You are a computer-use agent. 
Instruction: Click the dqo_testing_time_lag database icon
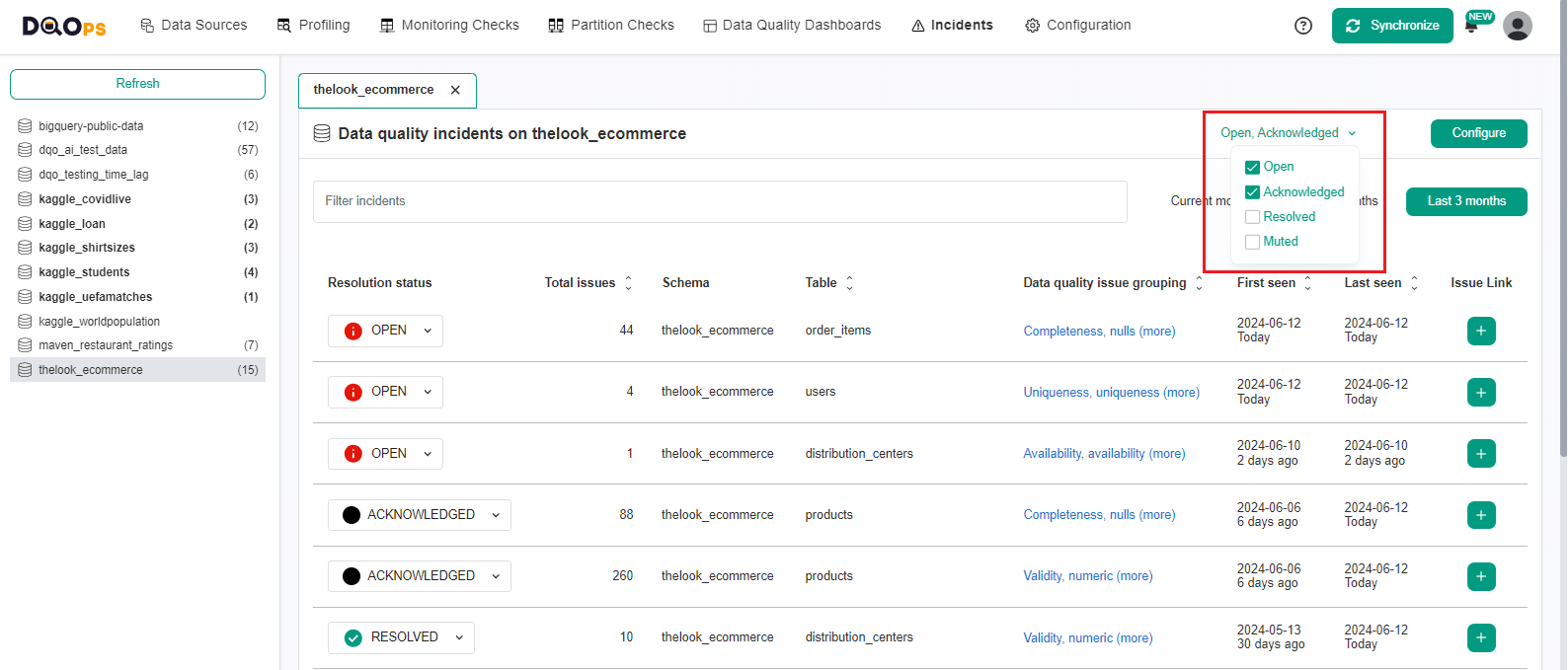pos(25,175)
